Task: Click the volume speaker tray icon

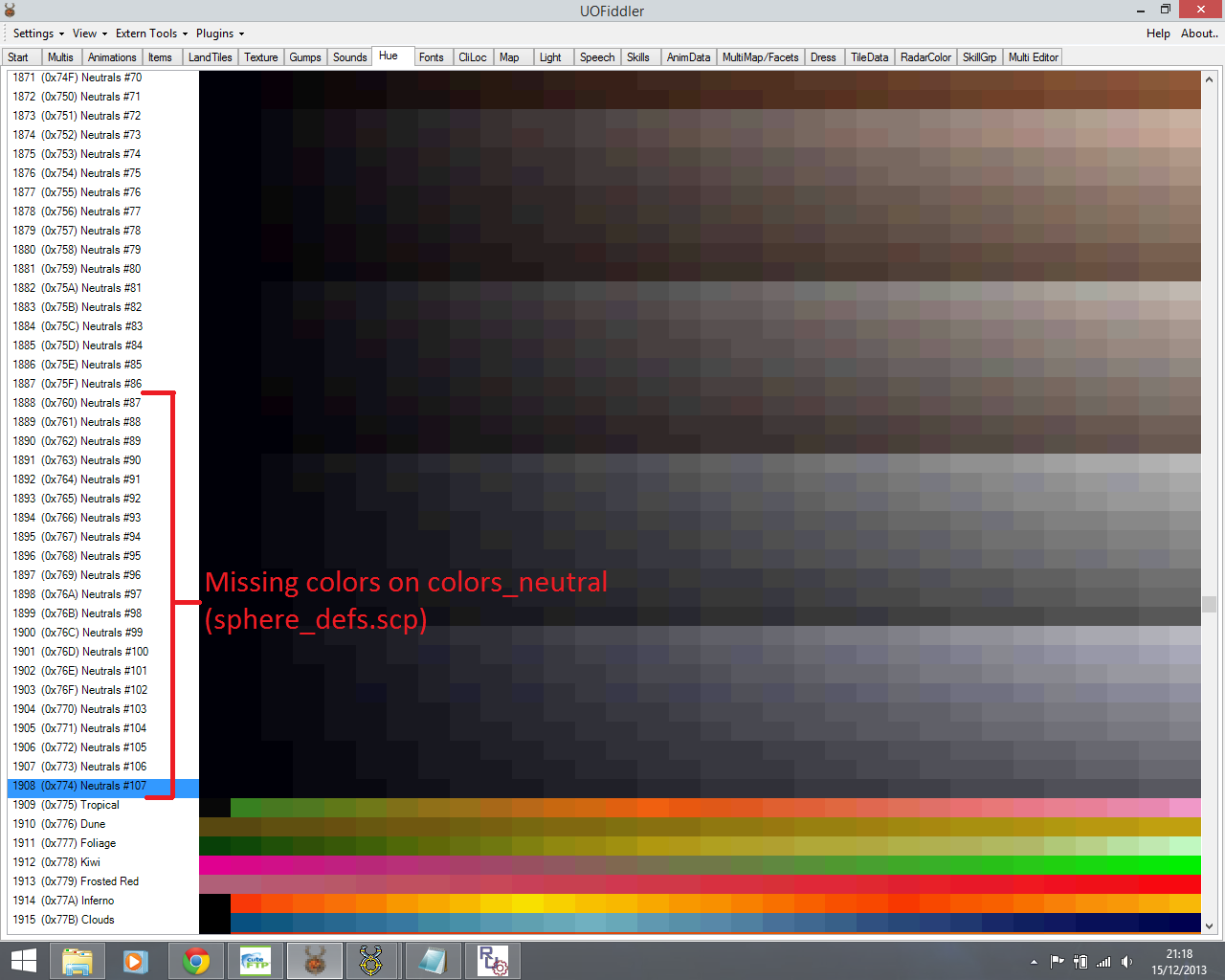Action: pos(1126,962)
